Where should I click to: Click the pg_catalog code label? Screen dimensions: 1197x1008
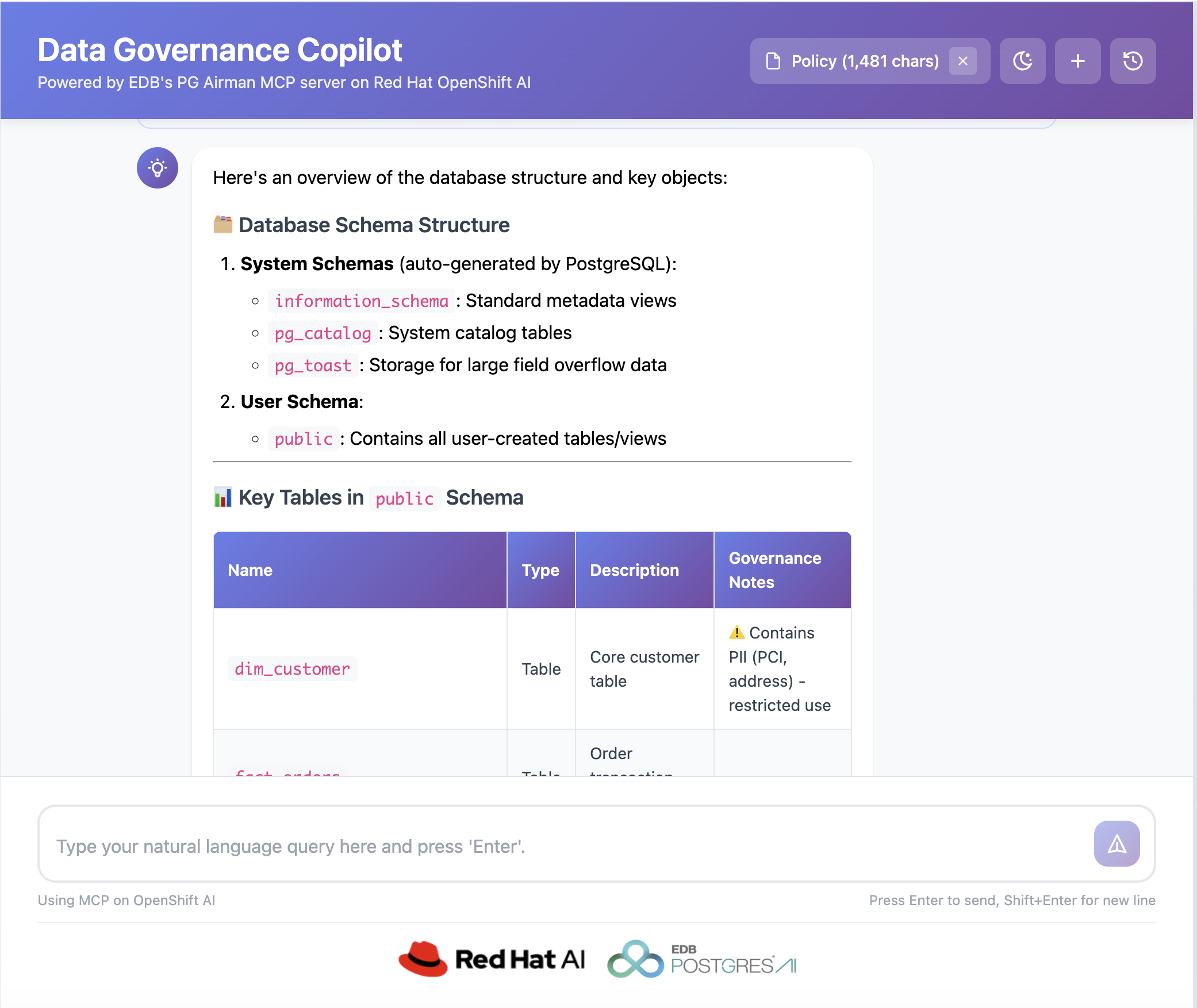pos(323,333)
